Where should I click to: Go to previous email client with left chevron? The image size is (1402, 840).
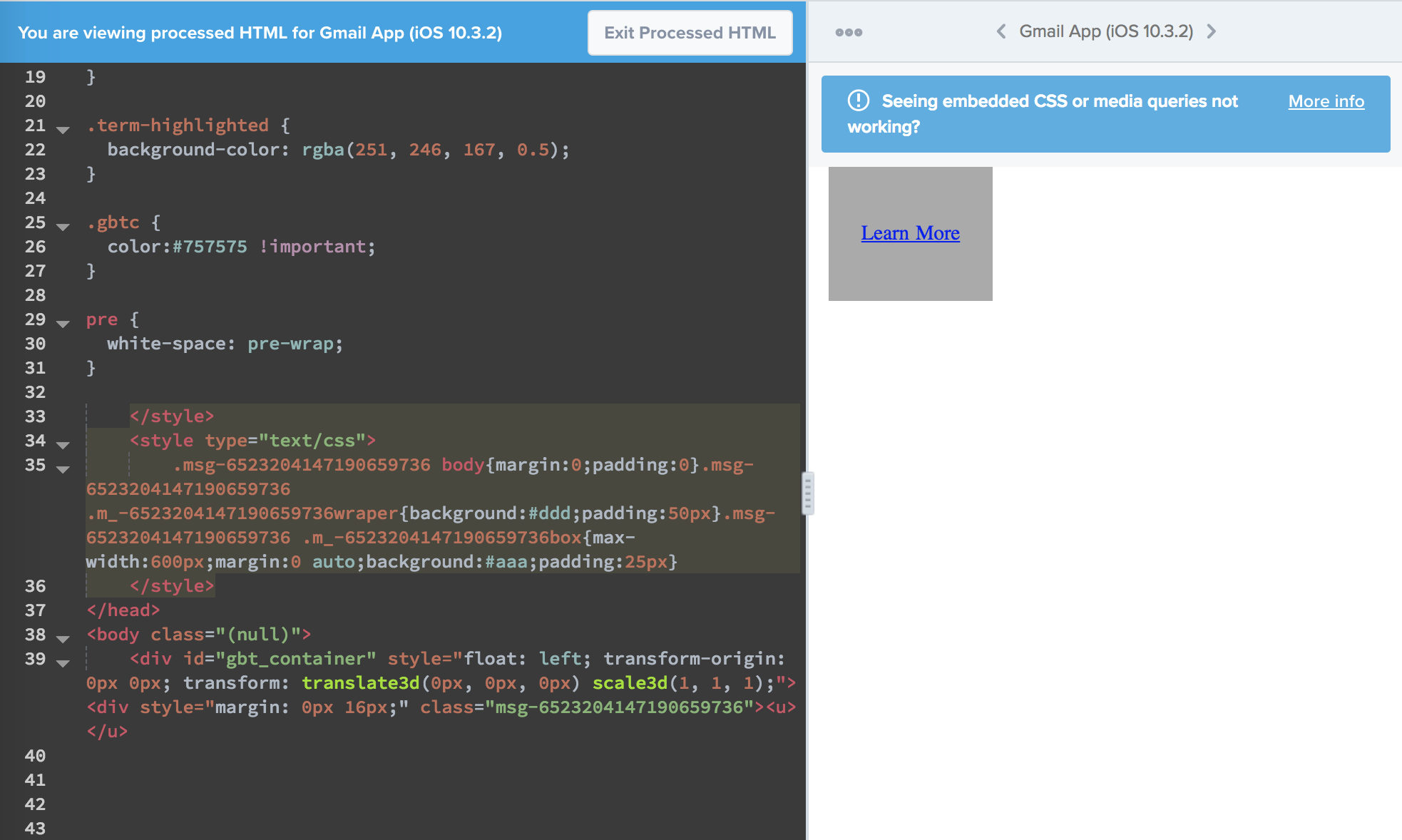(1001, 31)
